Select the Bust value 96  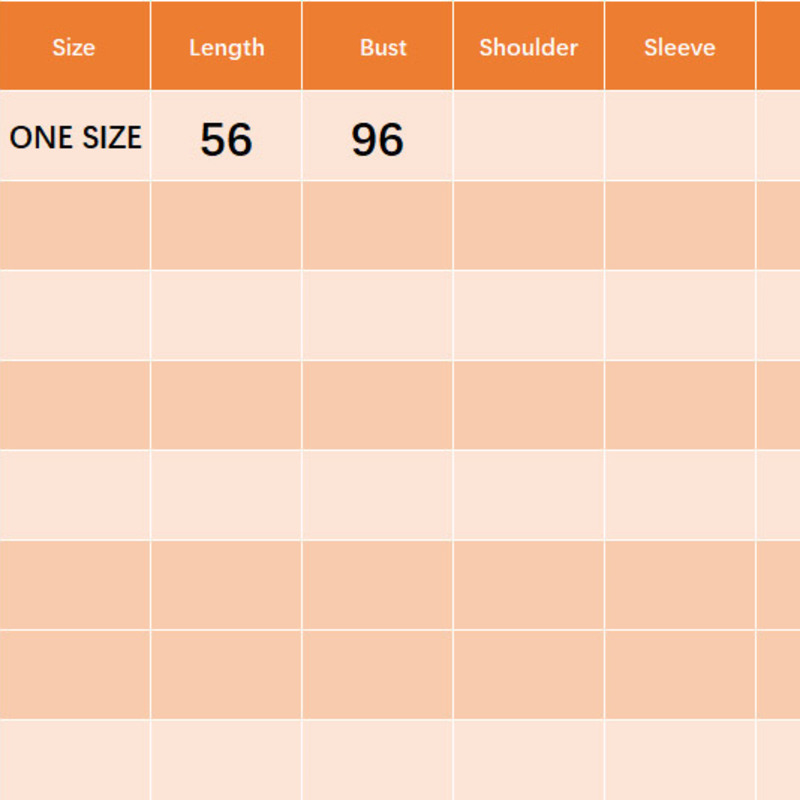[378, 139]
